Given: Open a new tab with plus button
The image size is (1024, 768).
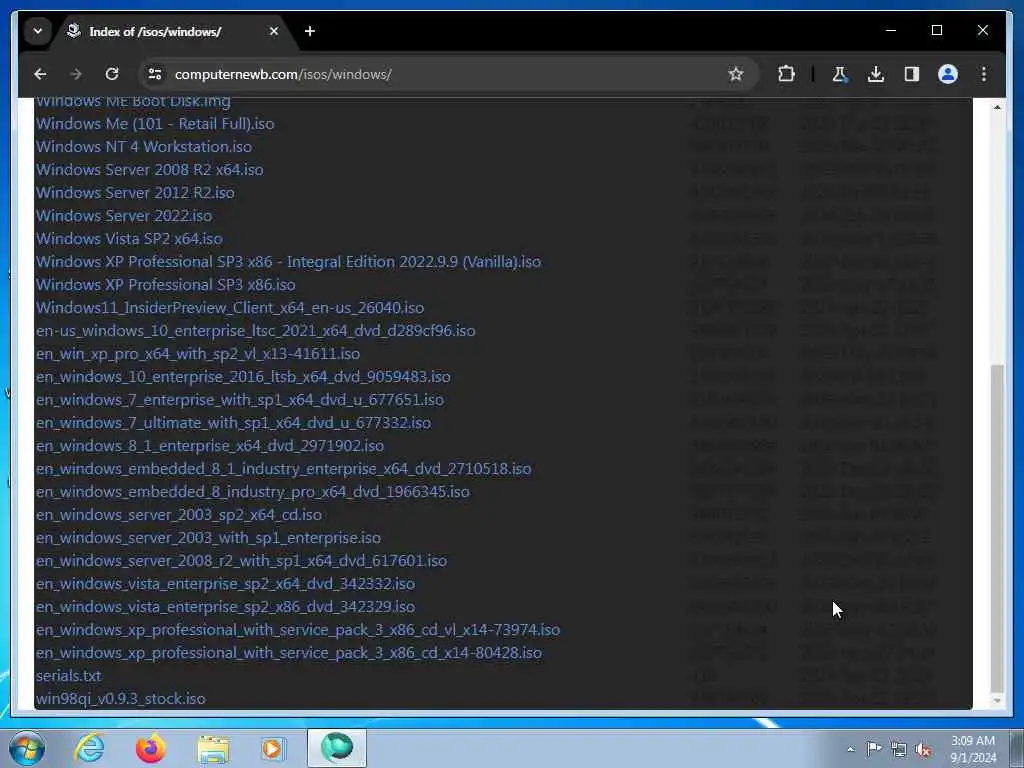Looking at the screenshot, I should (310, 31).
